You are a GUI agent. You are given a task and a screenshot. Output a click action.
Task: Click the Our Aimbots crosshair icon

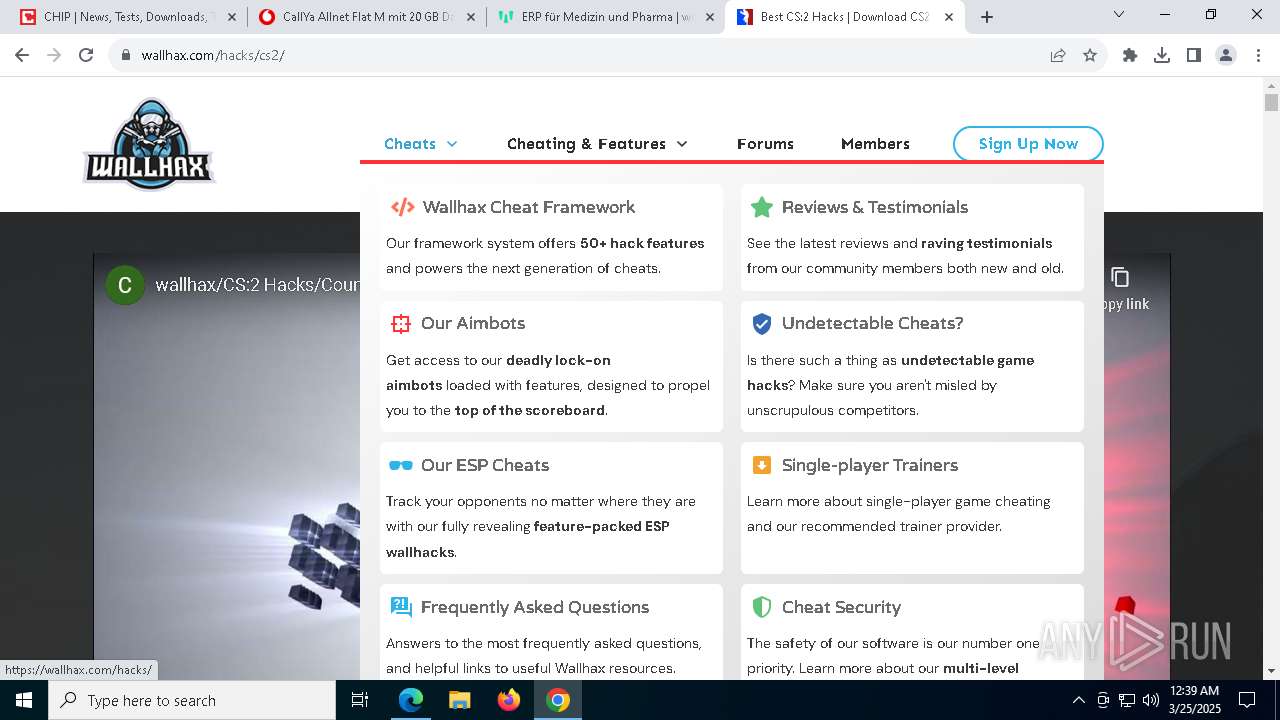(x=401, y=323)
